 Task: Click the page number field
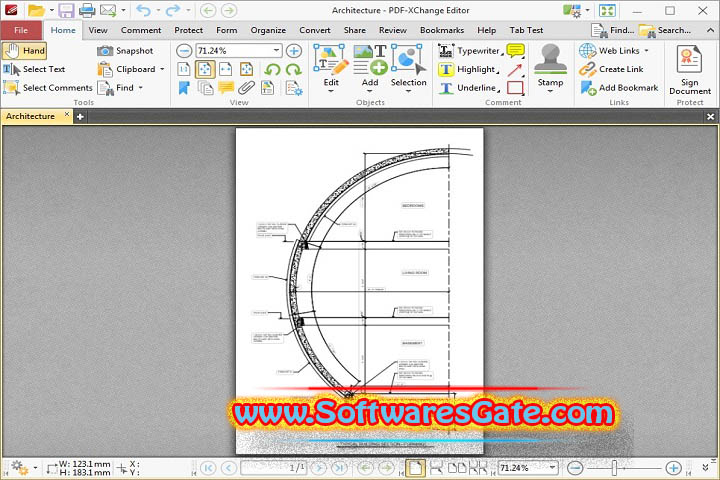[274, 468]
